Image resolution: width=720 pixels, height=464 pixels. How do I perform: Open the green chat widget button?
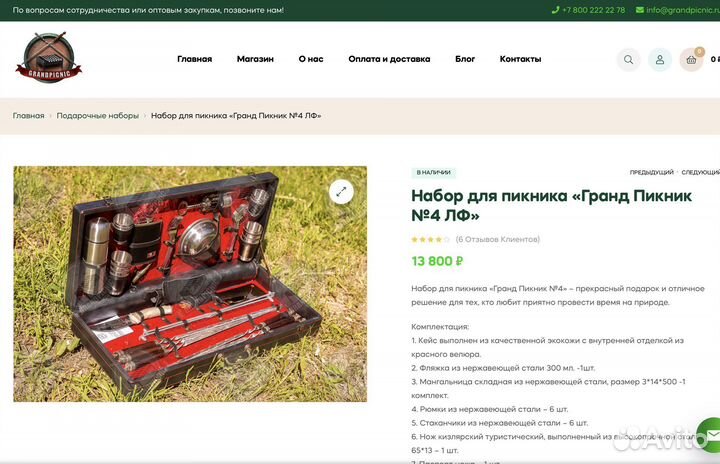709,435
